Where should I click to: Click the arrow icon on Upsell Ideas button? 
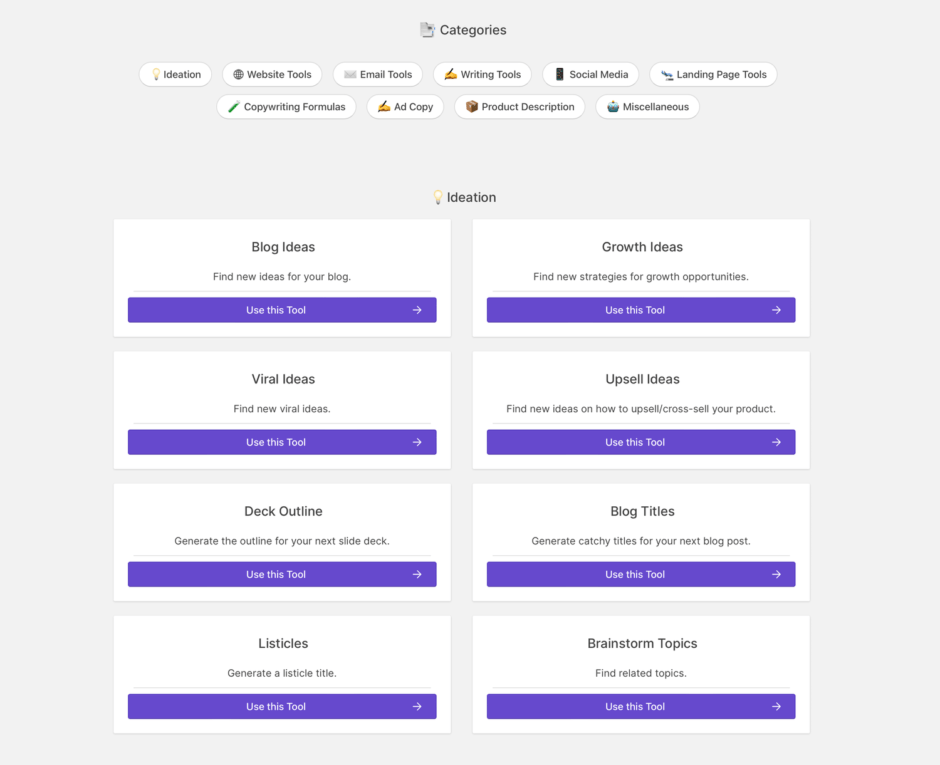[776, 442]
